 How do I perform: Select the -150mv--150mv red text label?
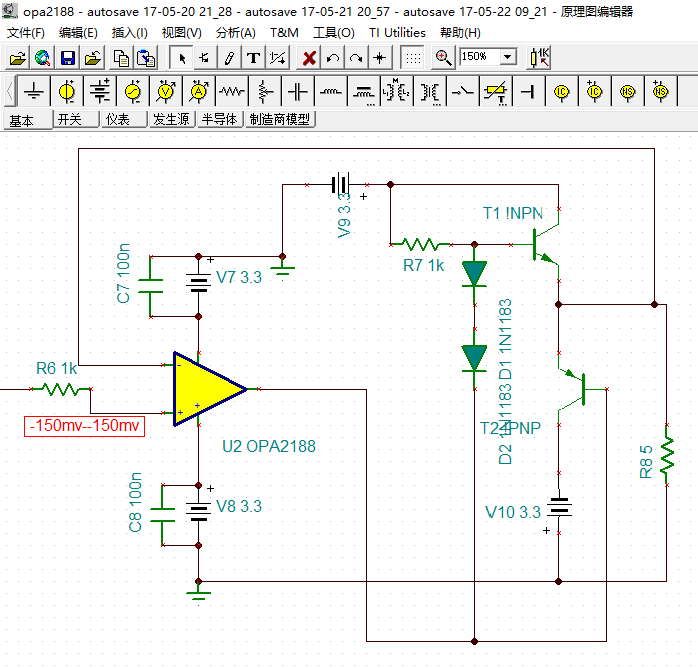[x=84, y=426]
